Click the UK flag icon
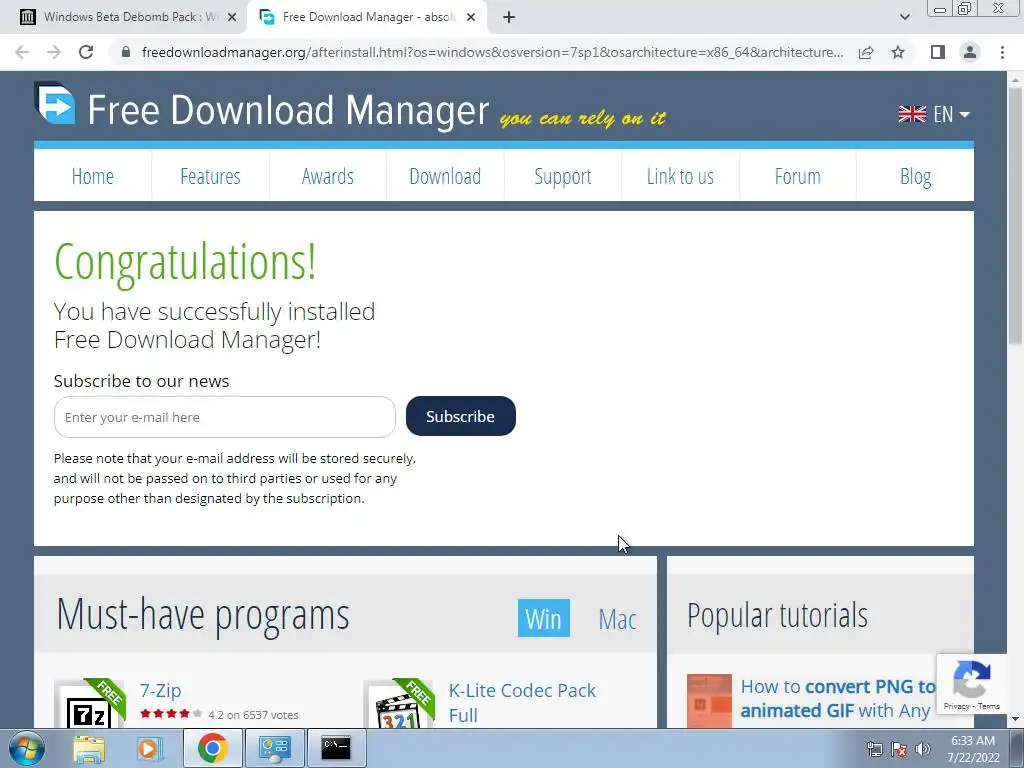This screenshot has width=1024, height=768. [912, 114]
